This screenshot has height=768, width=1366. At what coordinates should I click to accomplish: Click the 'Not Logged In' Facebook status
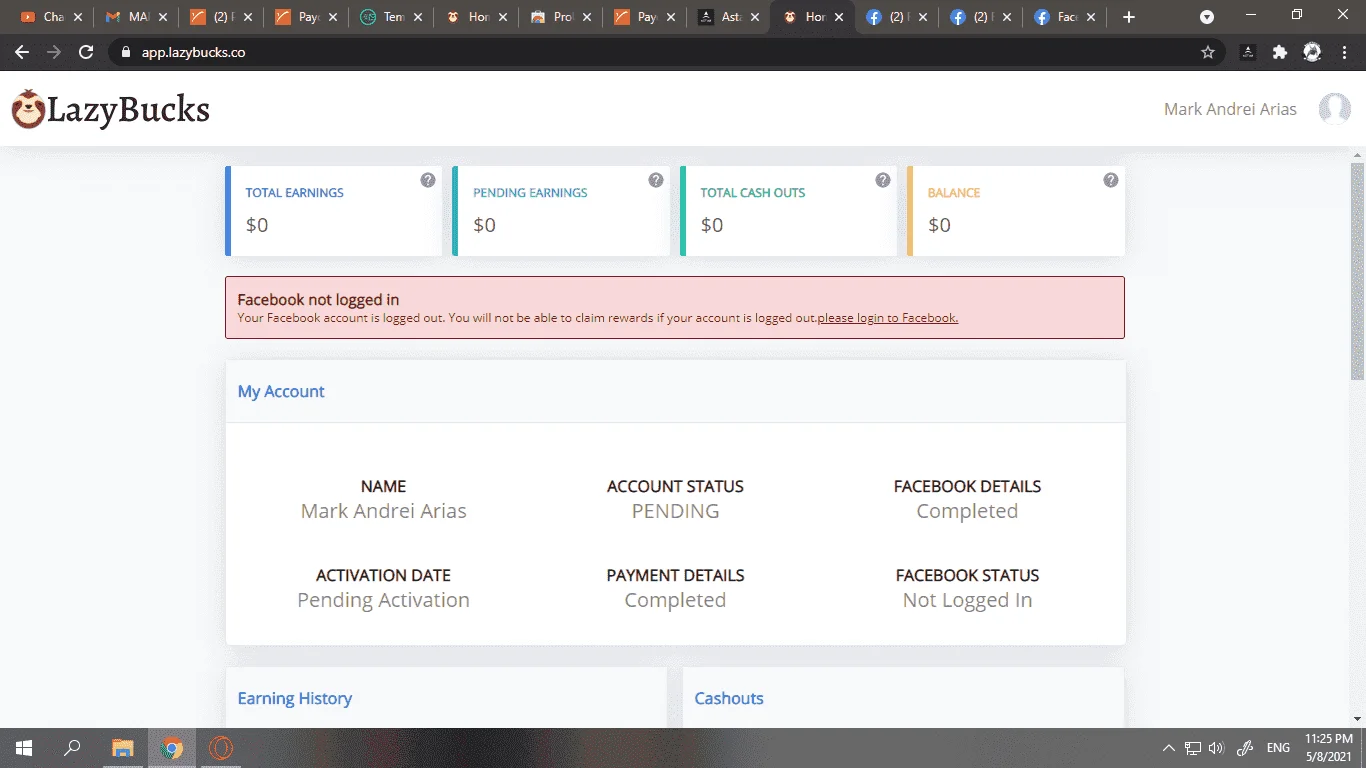pos(967,600)
